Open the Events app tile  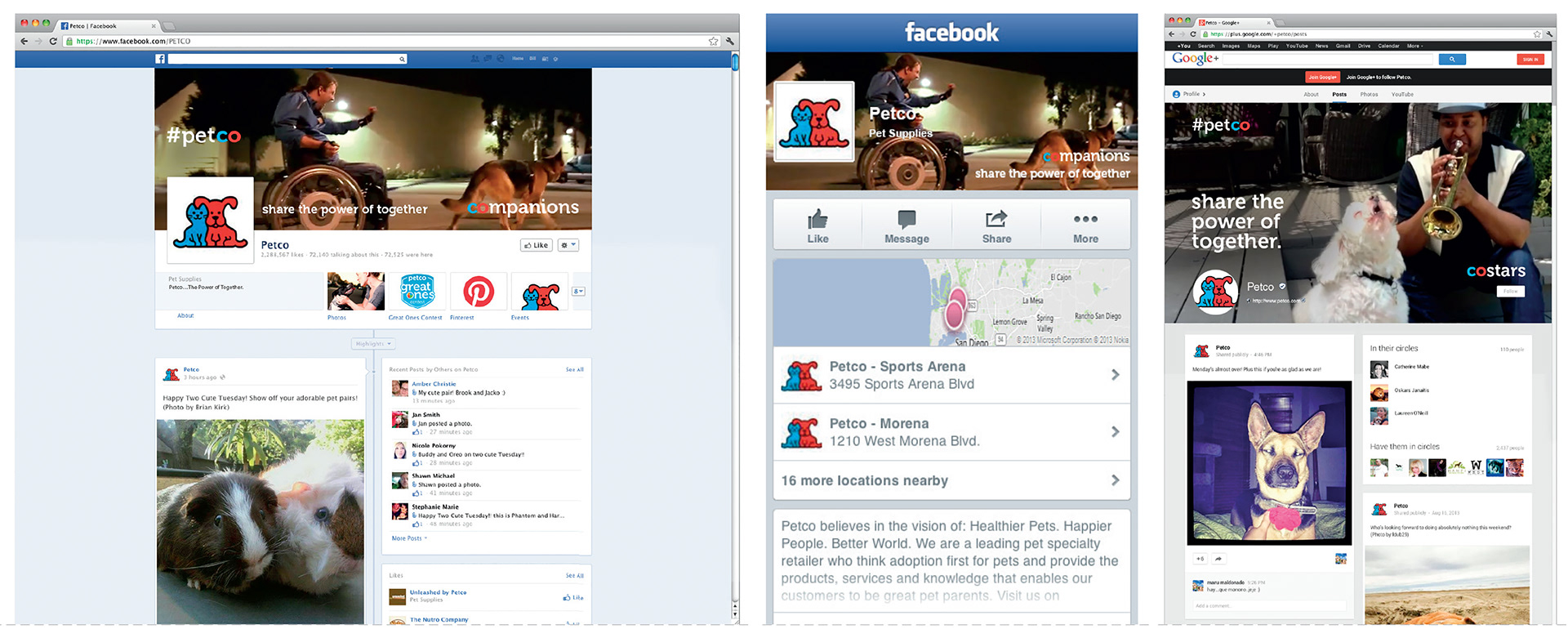tap(540, 291)
